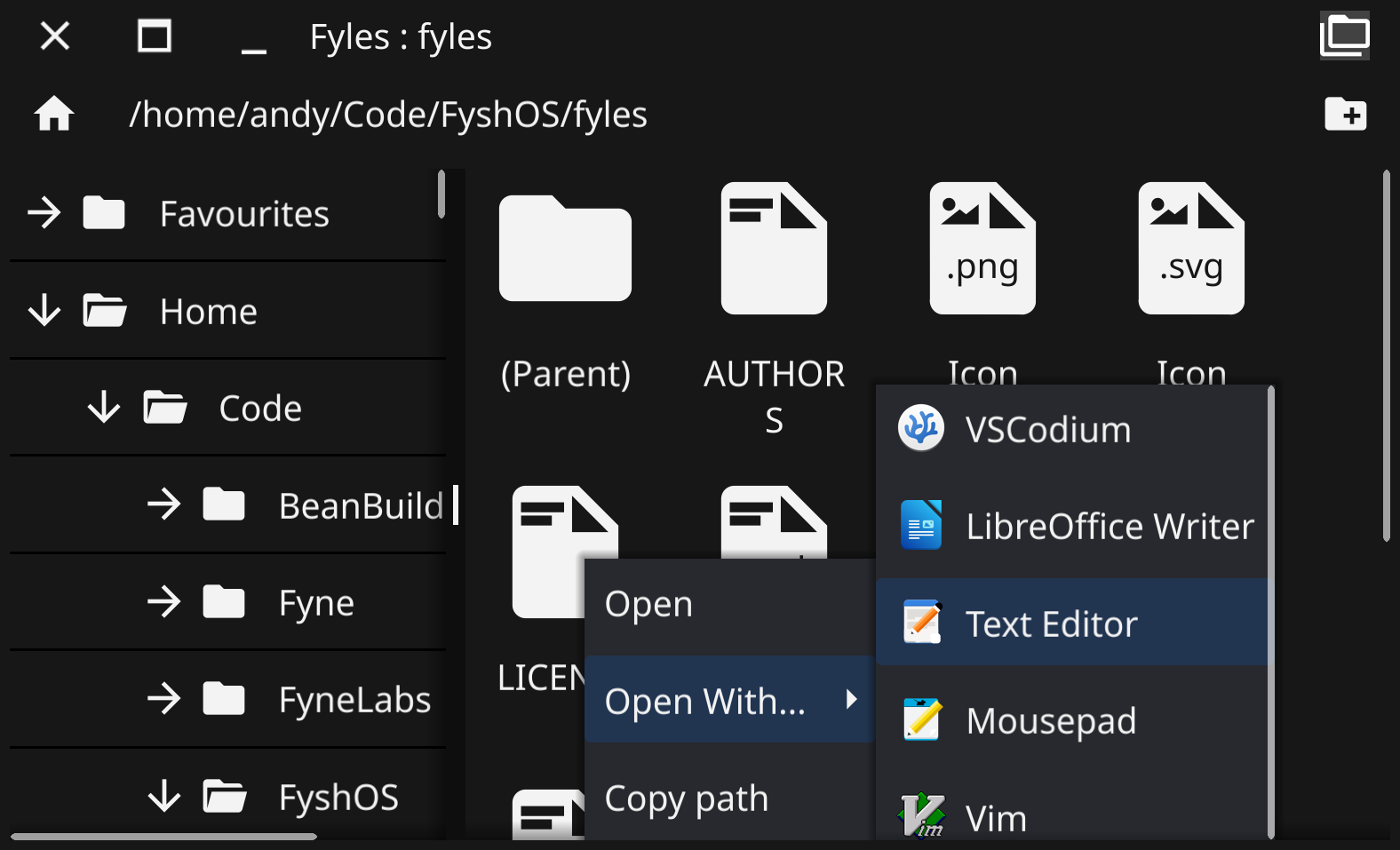Click the Vim app icon
Image resolution: width=1400 pixels, height=850 pixels.
pyautogui.click(x=921, y=815)
